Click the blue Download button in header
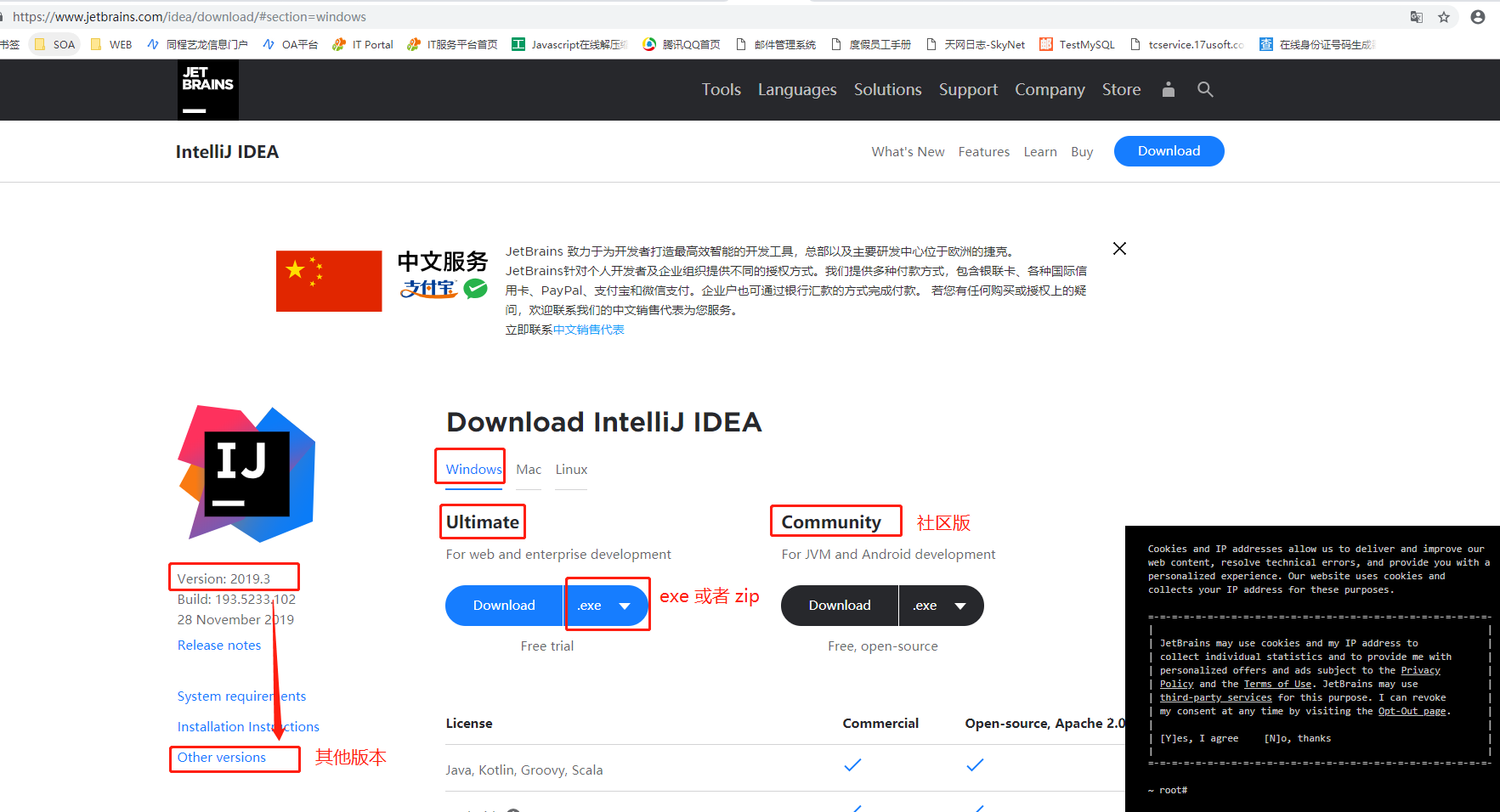 pos(1169,151)
